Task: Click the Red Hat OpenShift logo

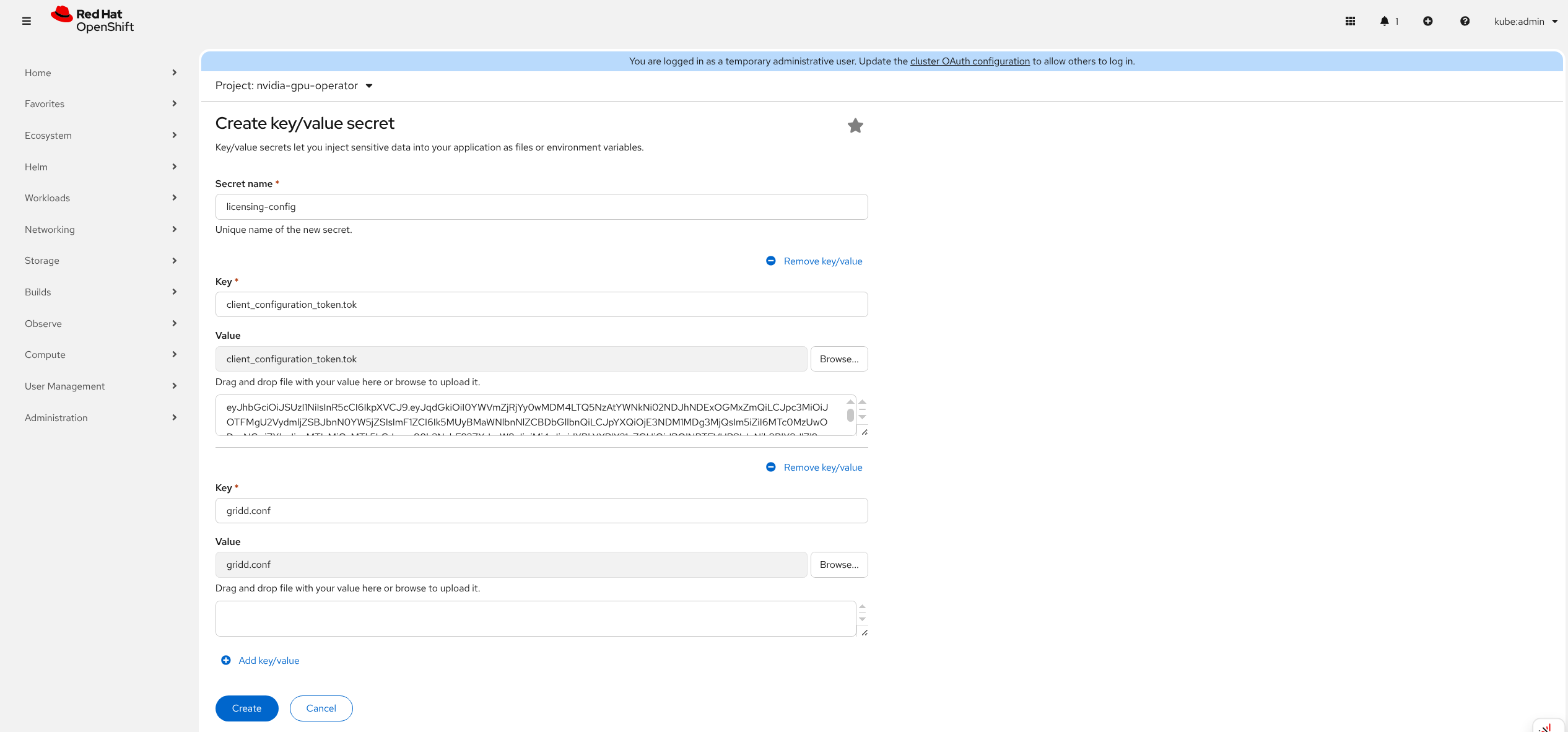Action: click(93, 20)
